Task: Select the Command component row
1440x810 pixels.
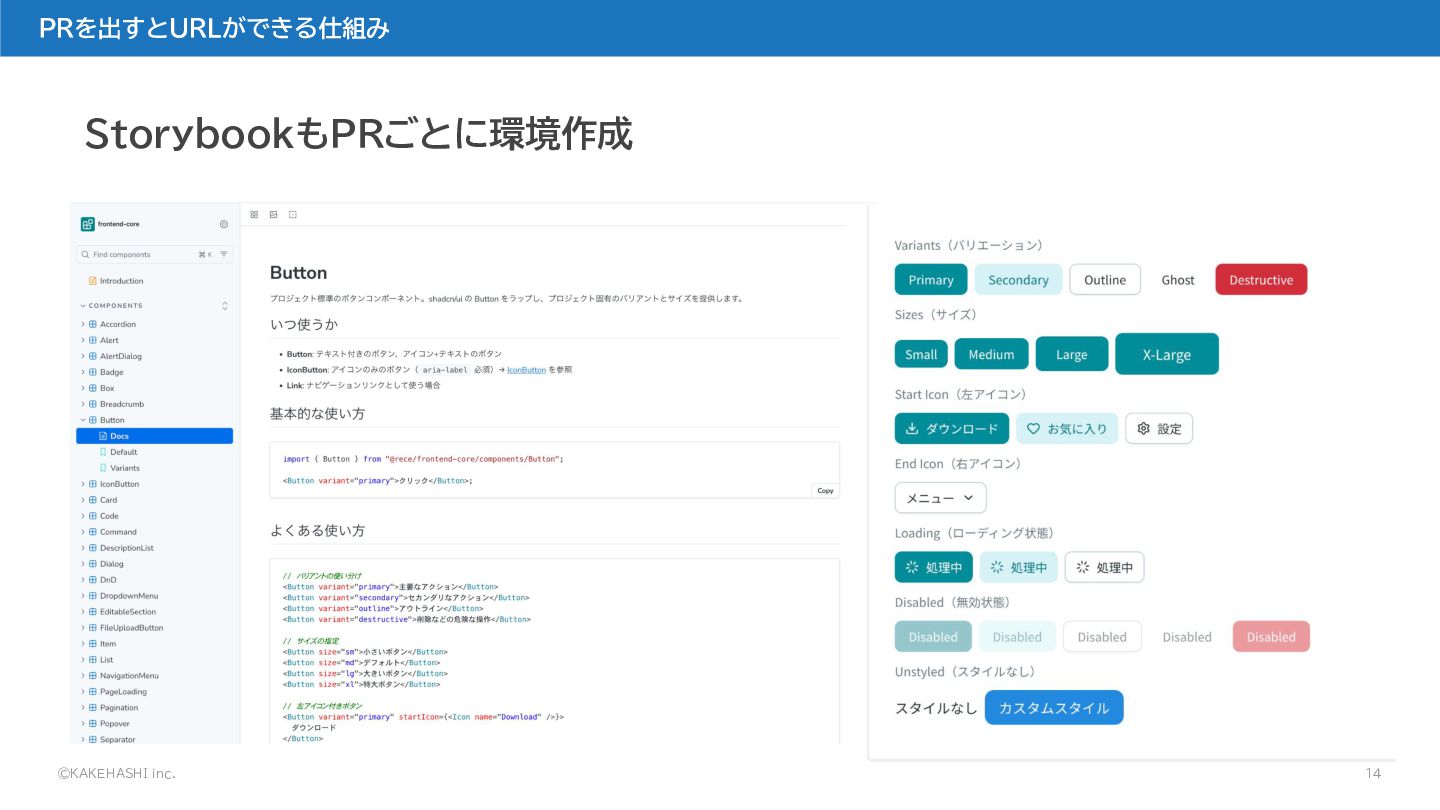Action: click(x=154, y=532)
